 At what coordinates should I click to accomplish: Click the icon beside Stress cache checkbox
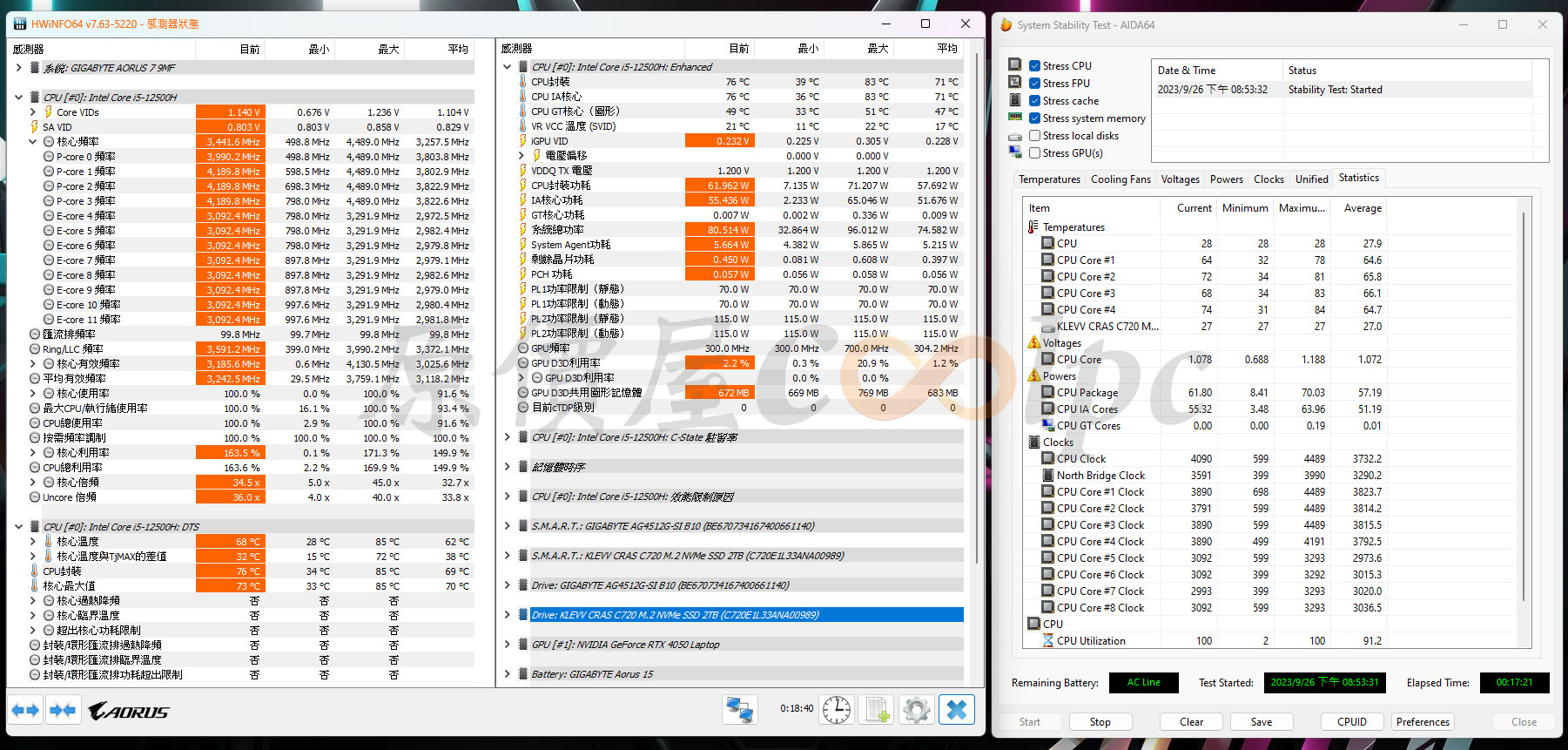[x=1015, y=100]
